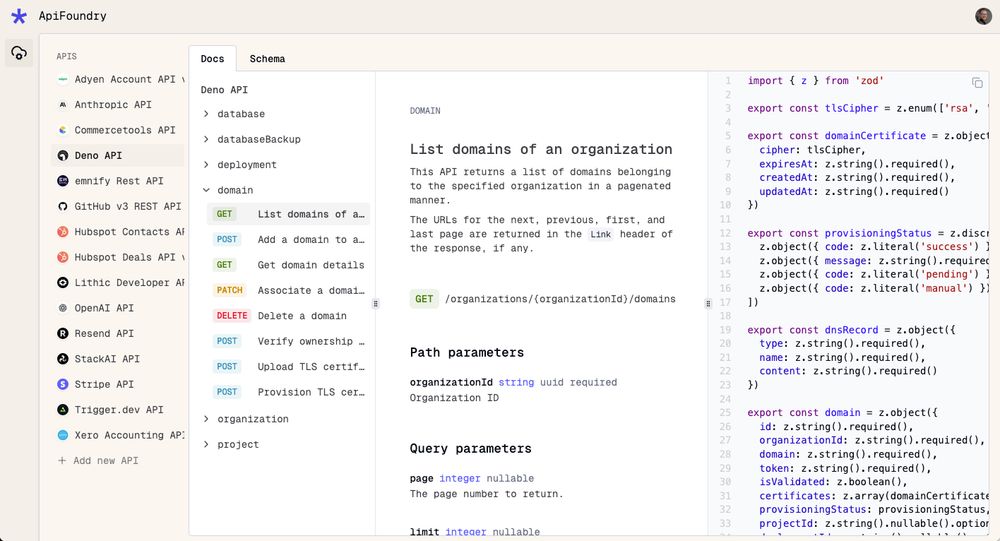This screenshot has height=541, width=1000.
Task: Select POST Verify ownership endpoint
Action: click(288, 342)
